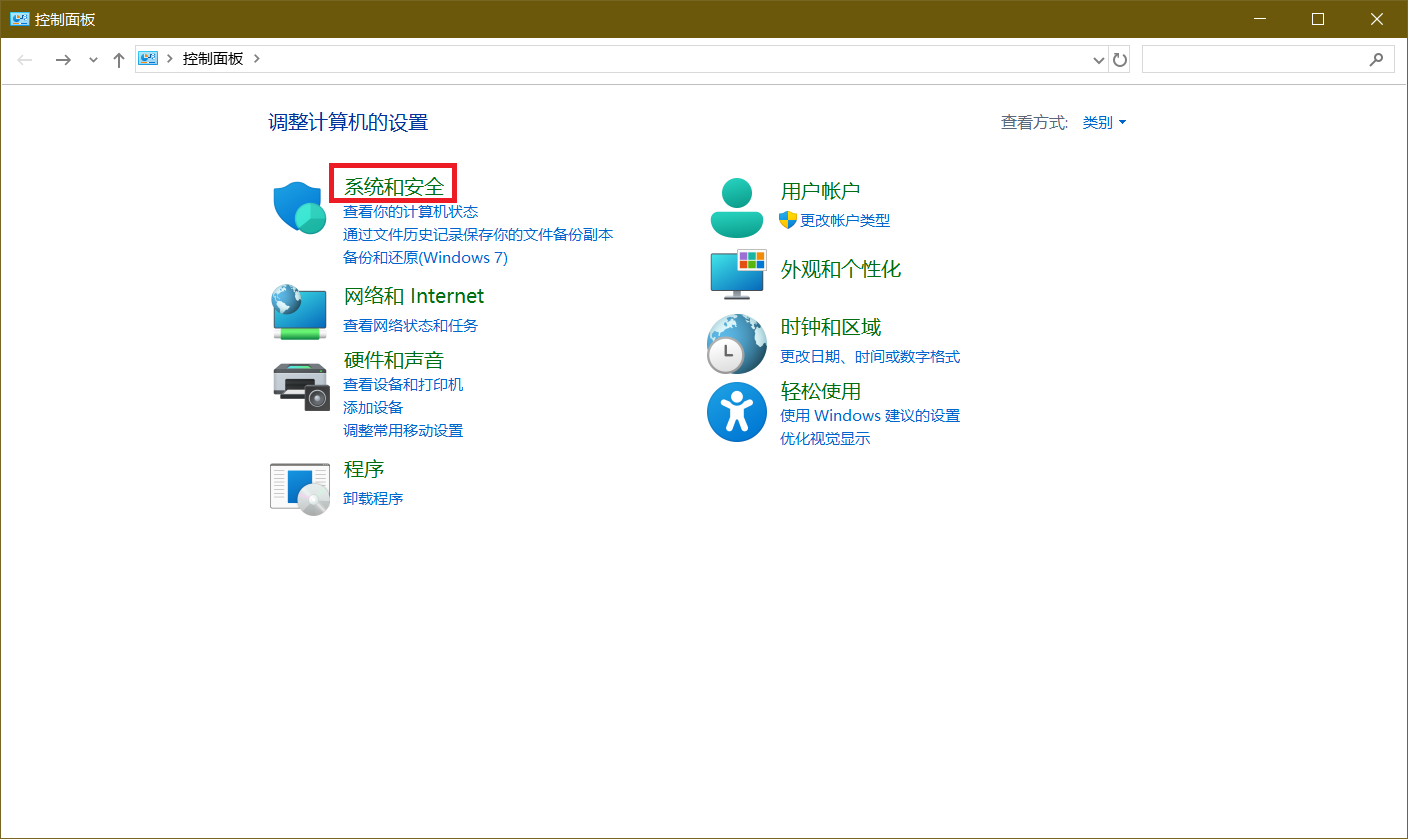
Task: Go up one folder level
Action: coord(119,60)
